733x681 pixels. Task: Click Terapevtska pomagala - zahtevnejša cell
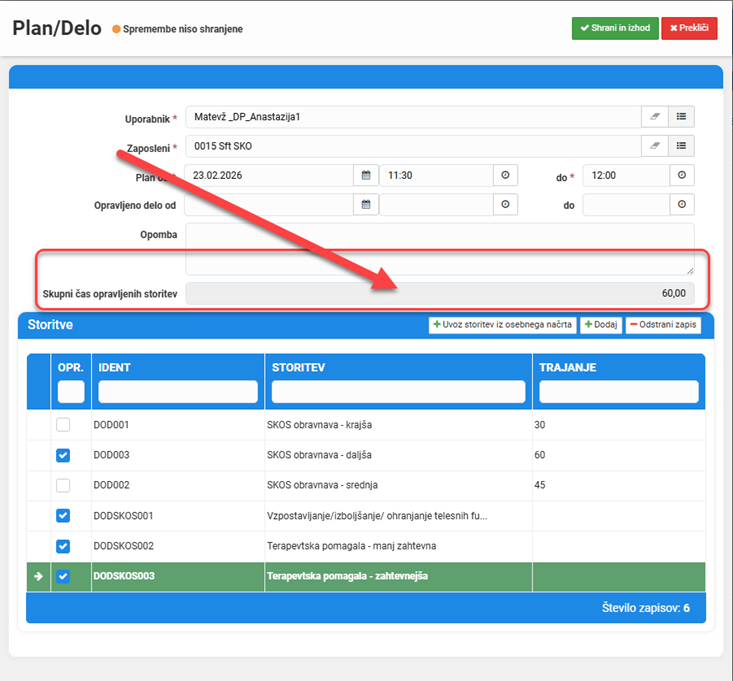pos(398,576)
